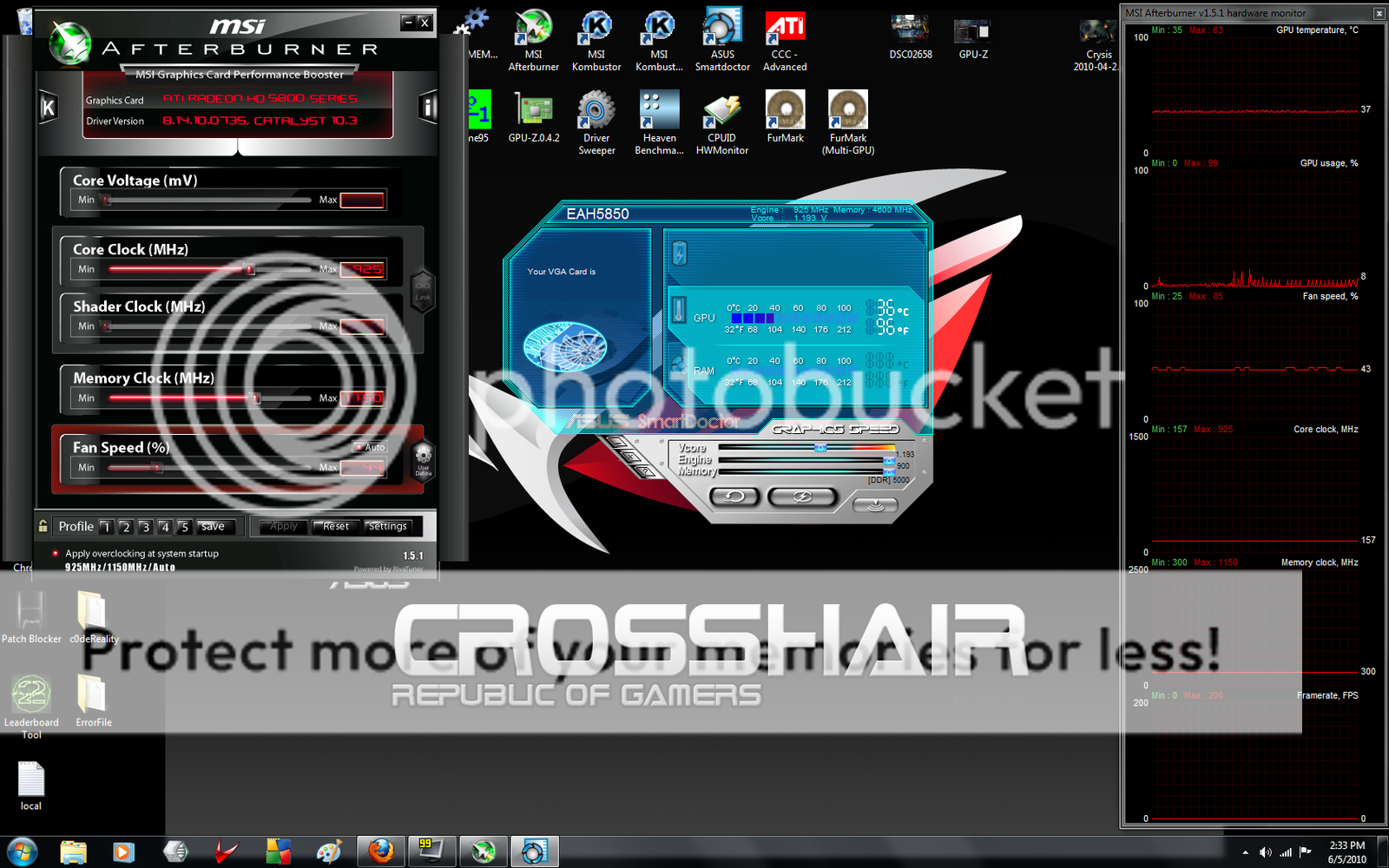Click the Core Voltage value field
The width and height of the screenshot is (1389, 868).
coord(362,200)
